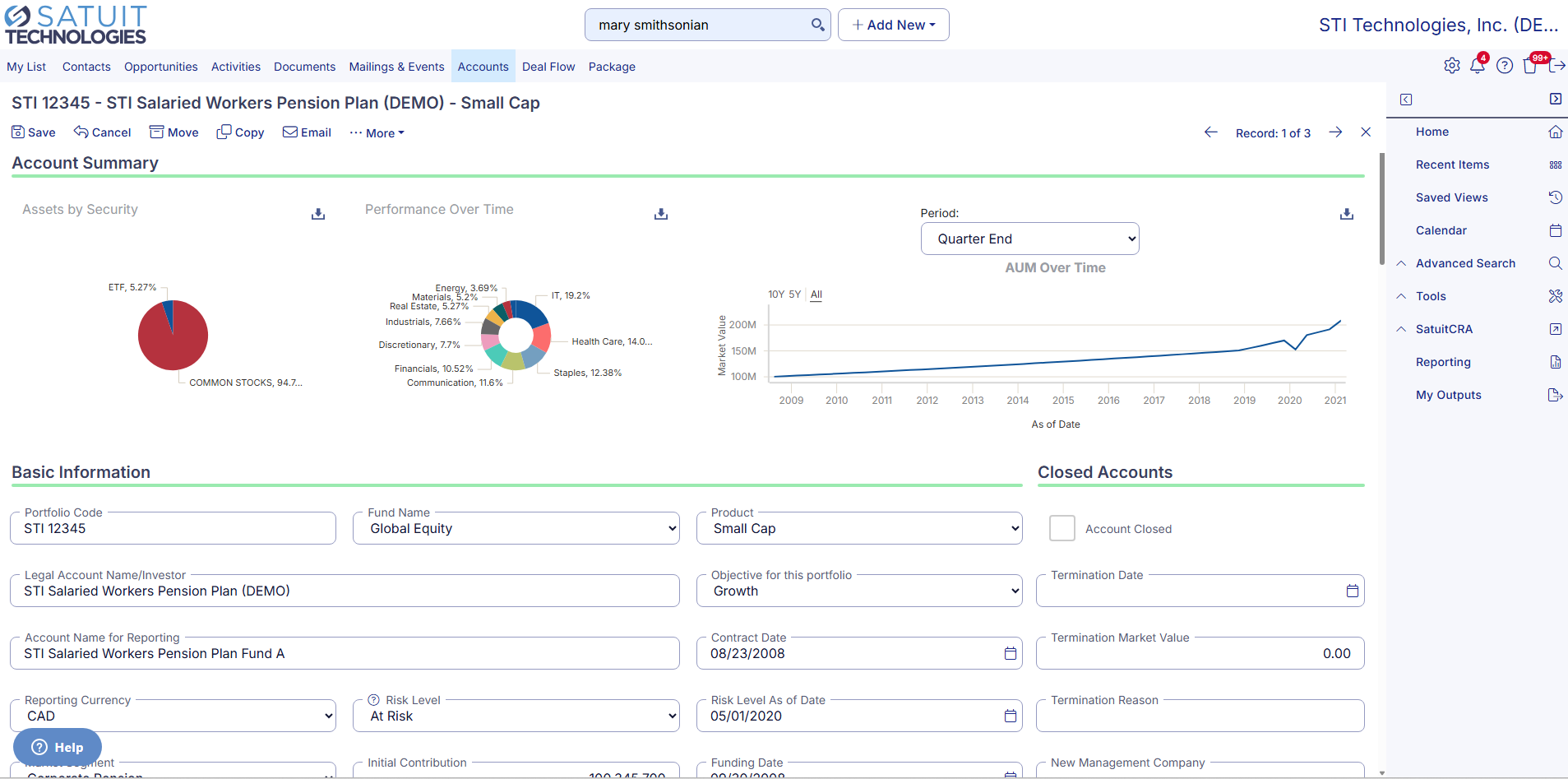Click the My Outputs export icon

(1556, 395)
